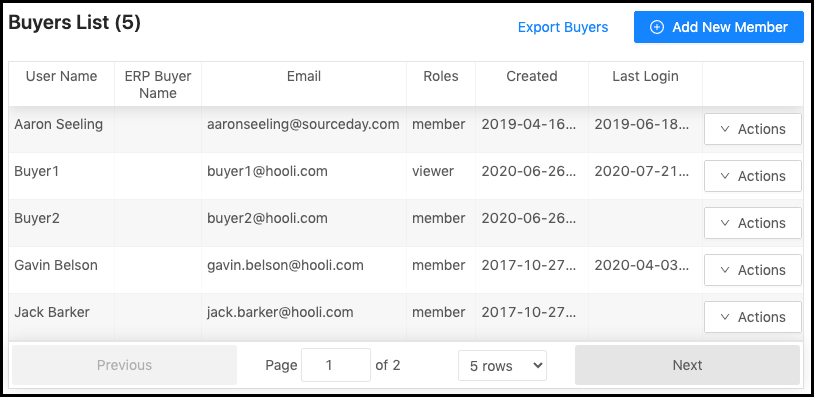The height and width of the screenshot is (397, 814).
Task: Click the Previous page button
Action: 125,365
